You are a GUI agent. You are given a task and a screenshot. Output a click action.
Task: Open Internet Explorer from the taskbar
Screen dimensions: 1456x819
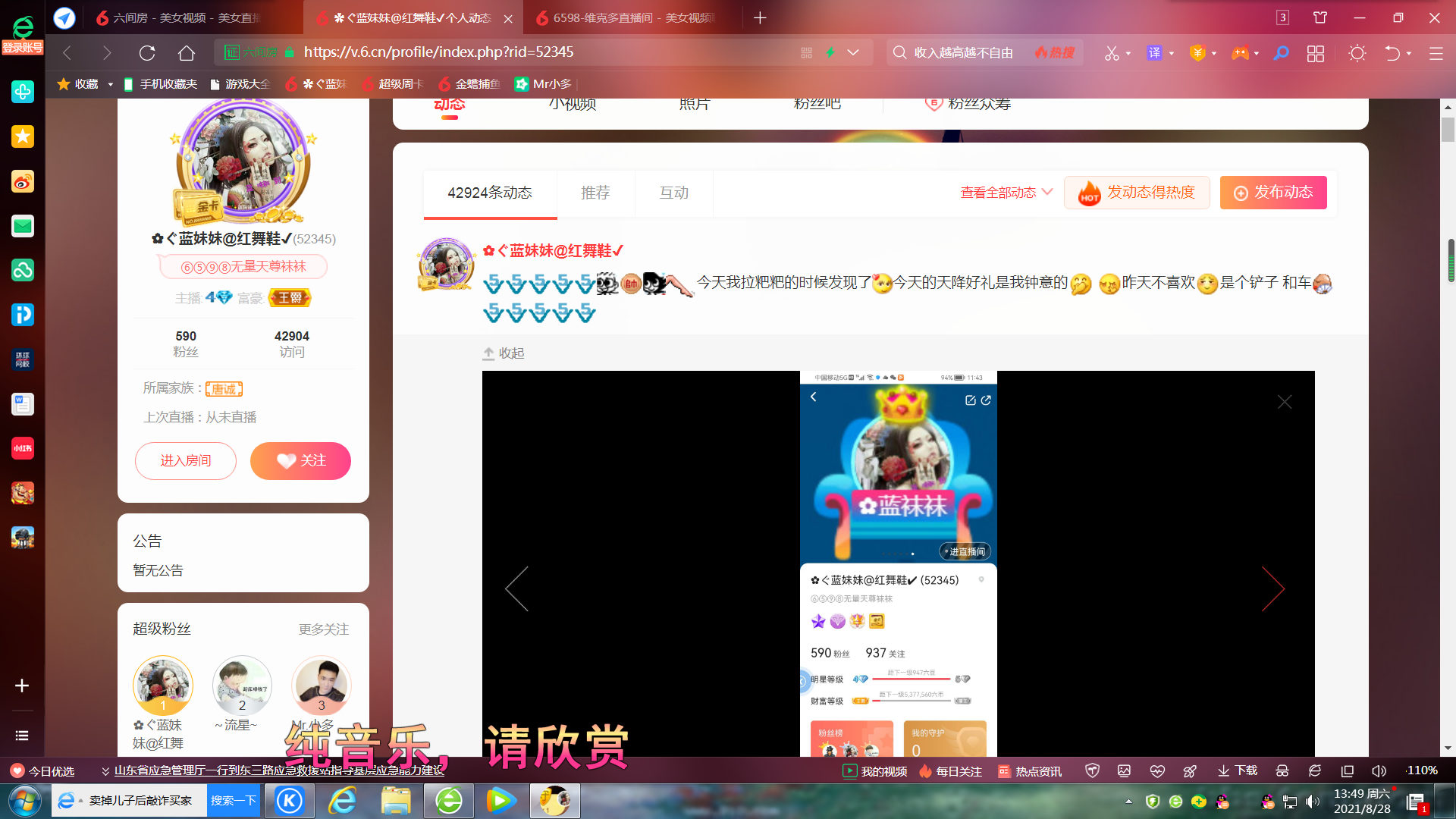(x=343, y=801)
